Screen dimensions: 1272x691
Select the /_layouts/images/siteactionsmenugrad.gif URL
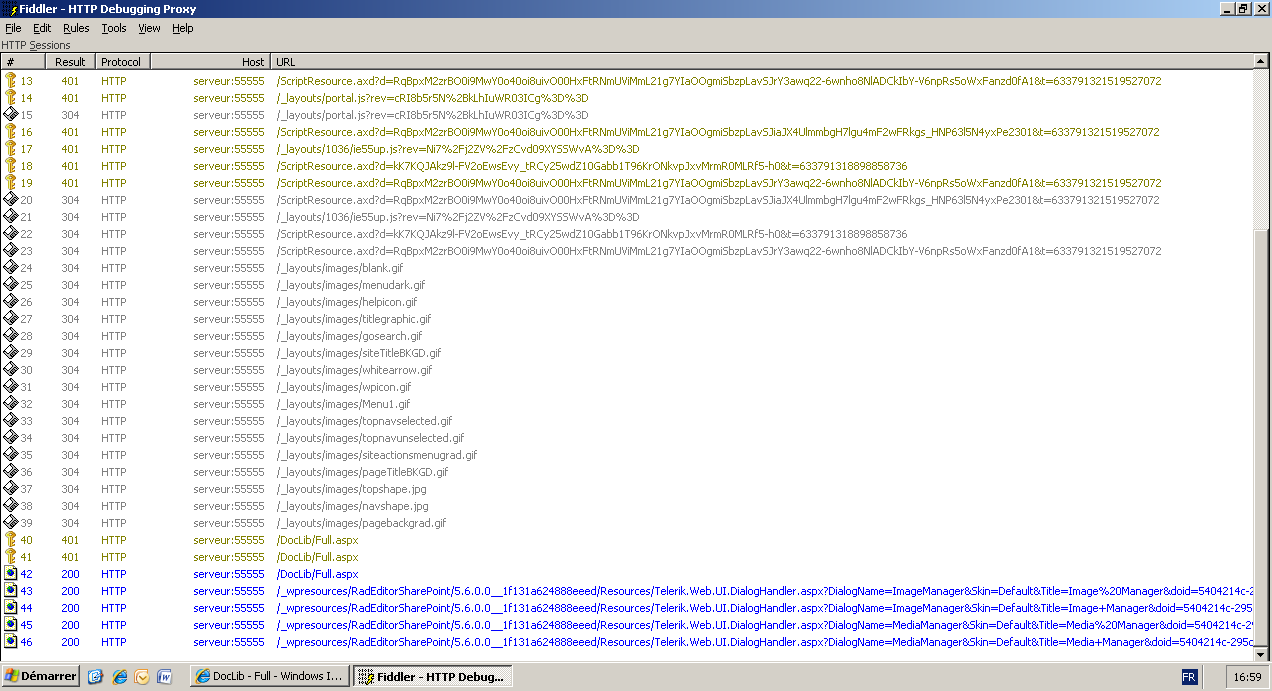coord(377,455)
